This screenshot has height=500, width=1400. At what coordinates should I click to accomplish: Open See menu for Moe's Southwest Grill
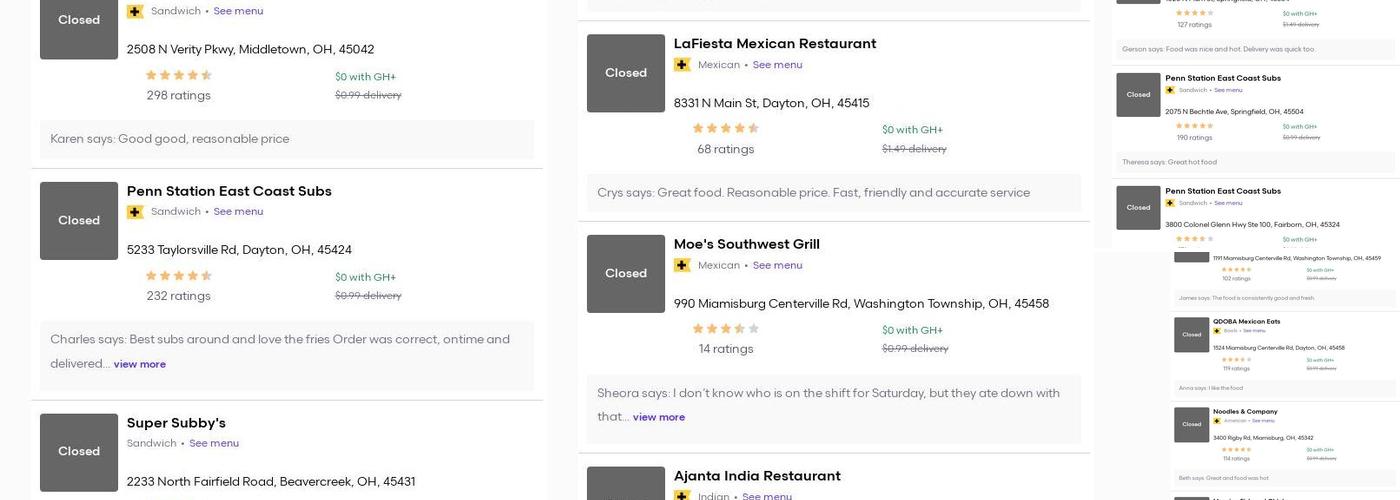click(777, 265)
